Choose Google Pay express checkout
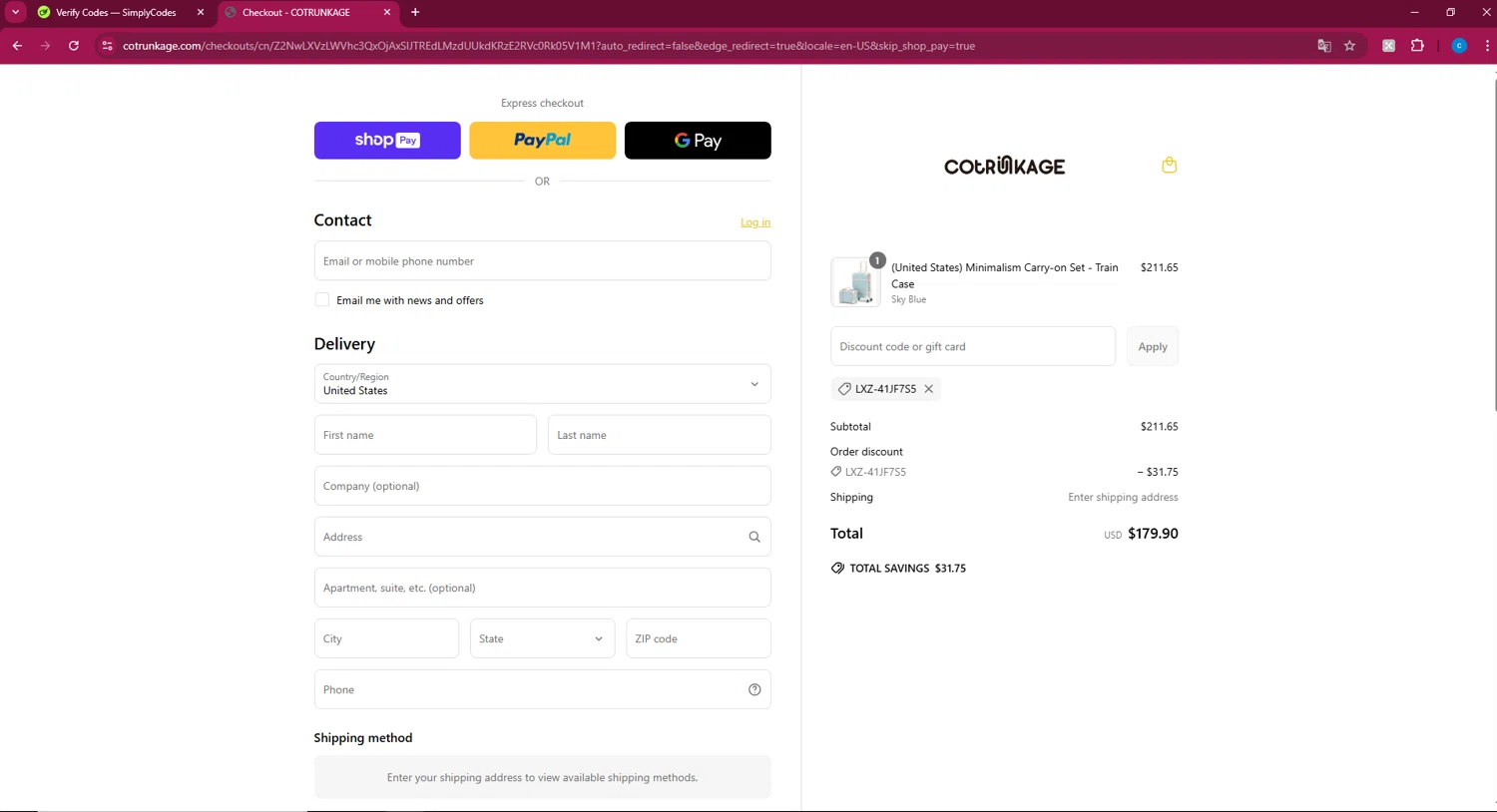The image size is (1497, 812). tap(698, 141)
